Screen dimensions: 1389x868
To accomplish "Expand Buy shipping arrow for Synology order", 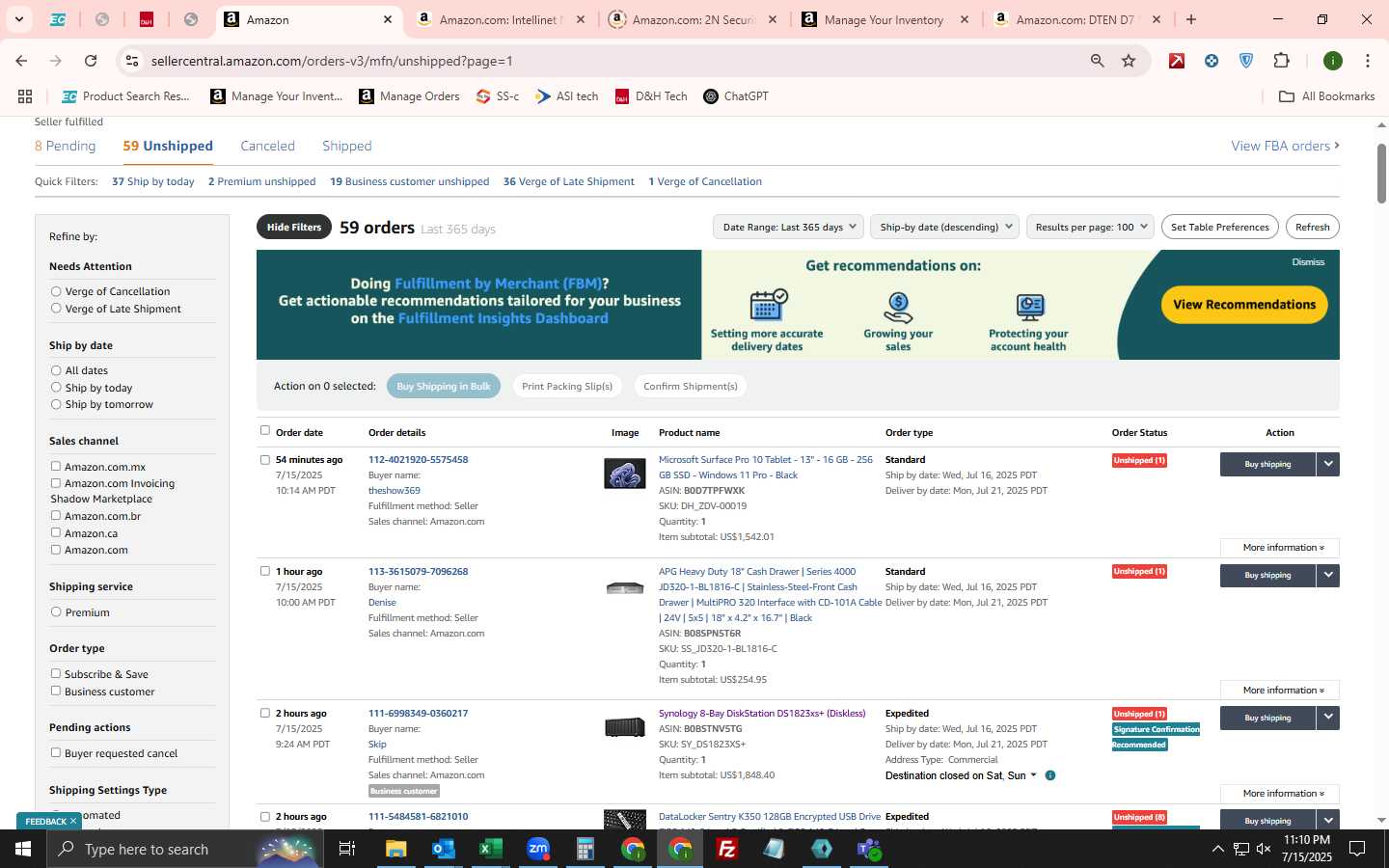I will coord(1328,718).
